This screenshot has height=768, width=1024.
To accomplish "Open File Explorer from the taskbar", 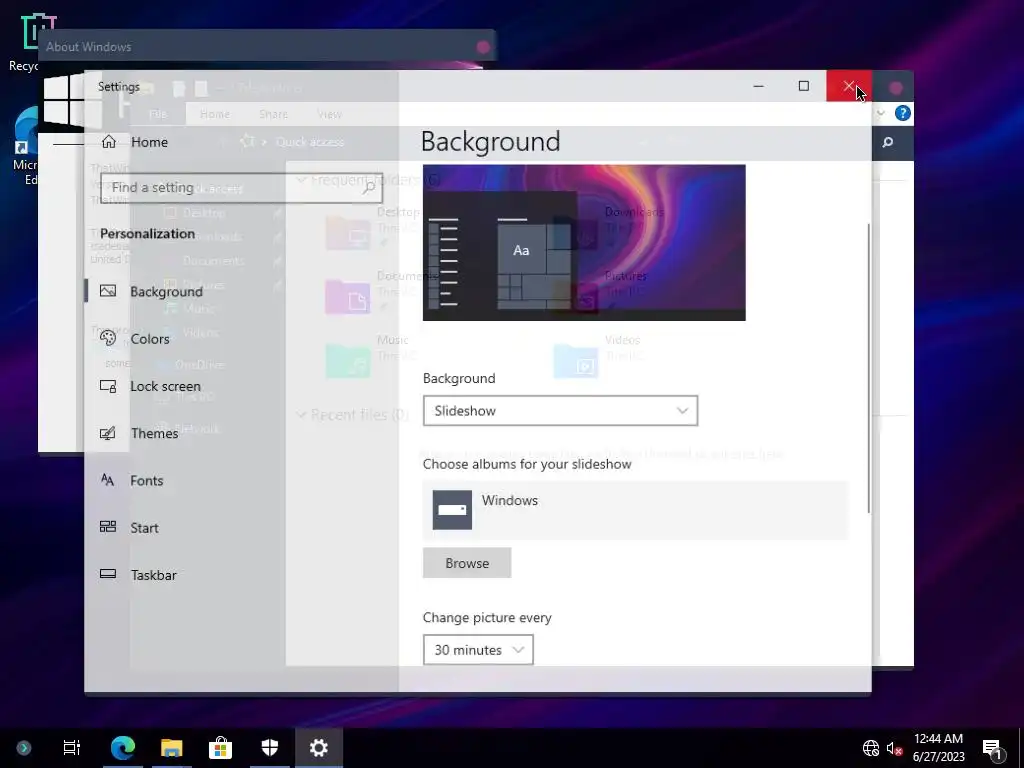I will click(x=172, y=748).
